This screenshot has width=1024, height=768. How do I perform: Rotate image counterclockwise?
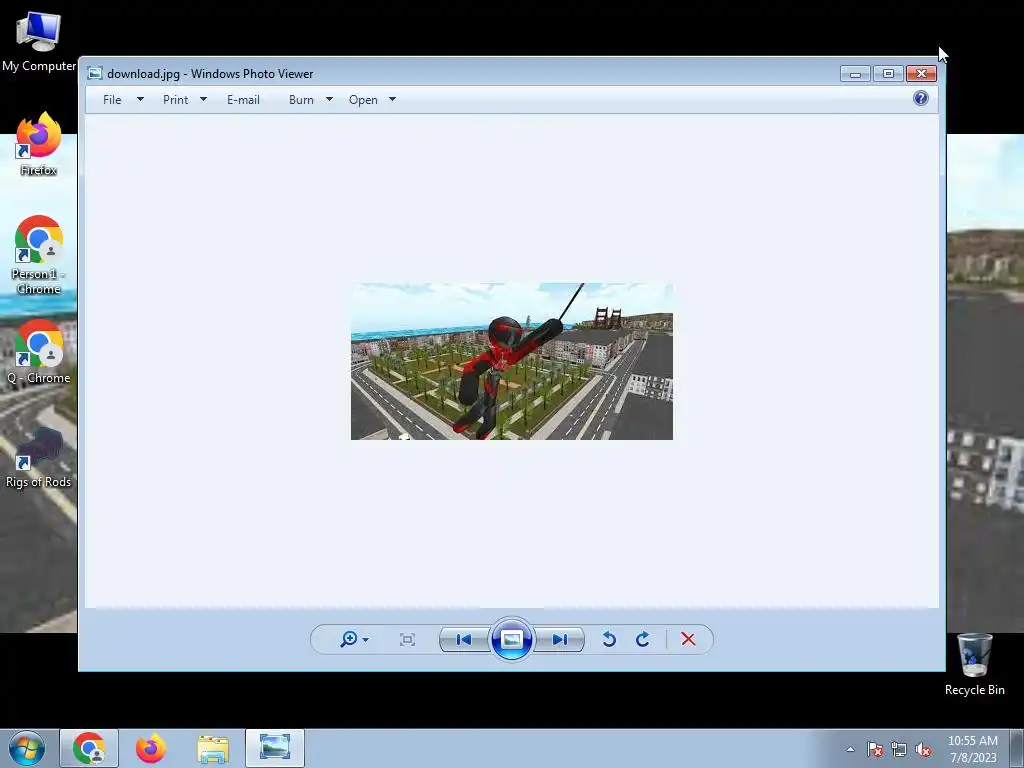pos(609,639)
